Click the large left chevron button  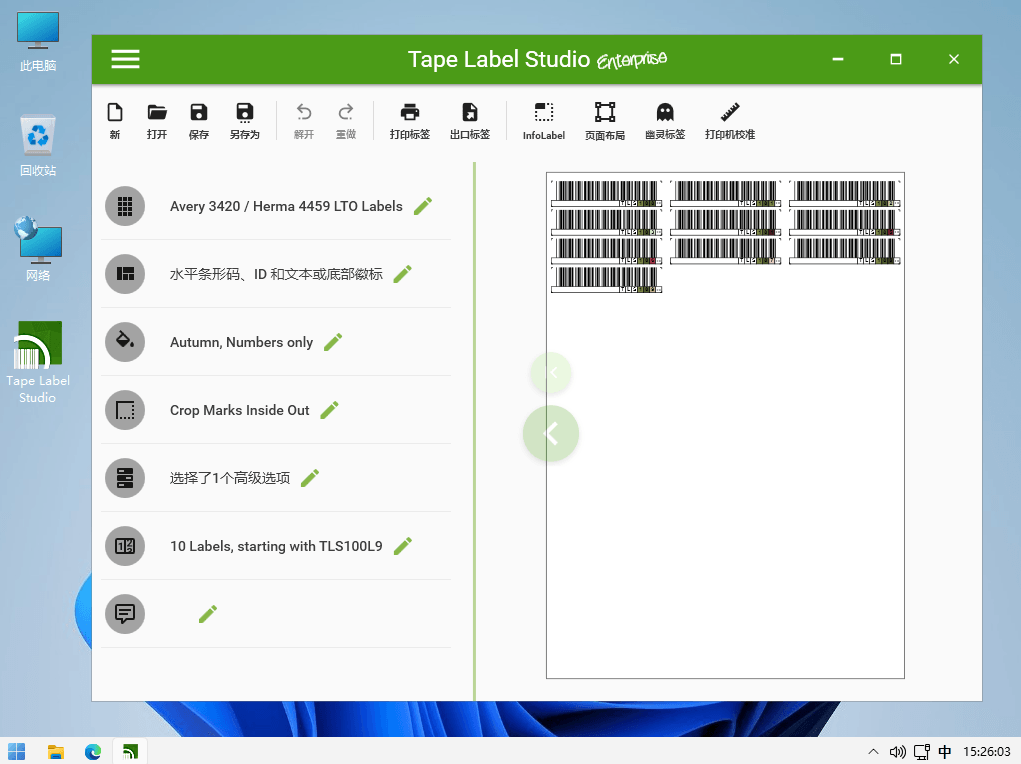[551, 434]
